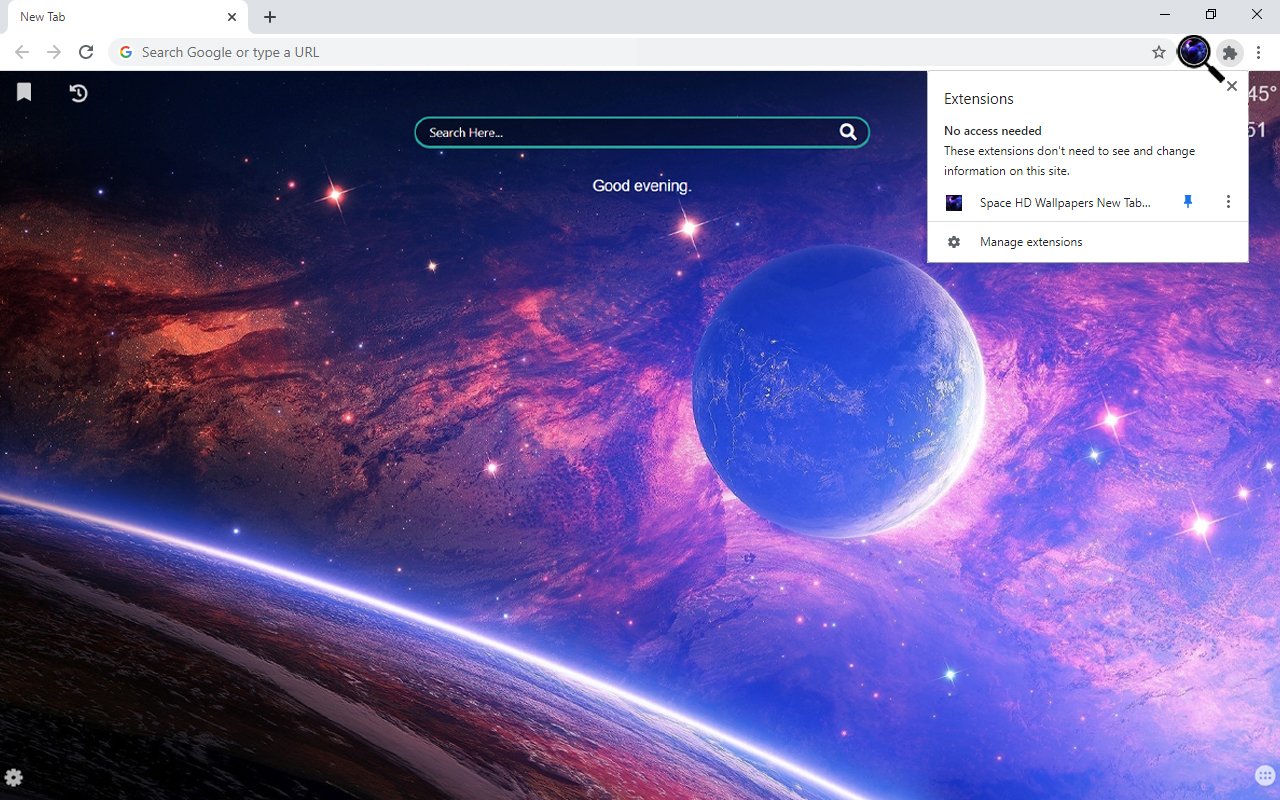The width and height of the screenshot is (1280, 800).
Task: Click the Manage extensions gear icon
Action: [x=954, y=242]
